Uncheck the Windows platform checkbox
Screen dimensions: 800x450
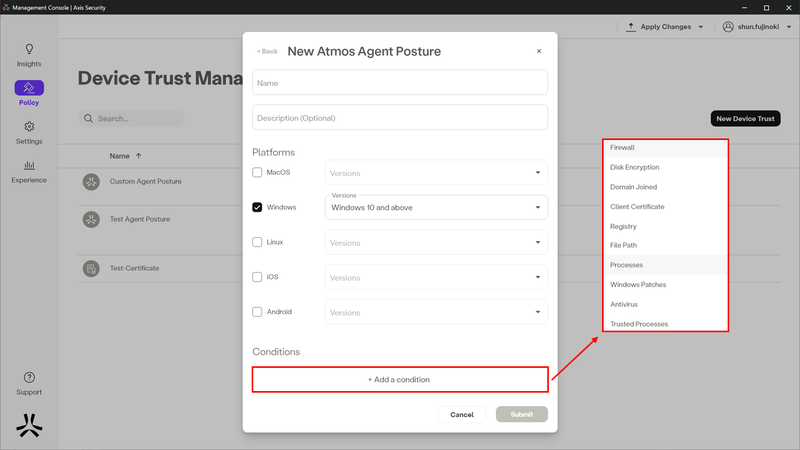[257, 207]
